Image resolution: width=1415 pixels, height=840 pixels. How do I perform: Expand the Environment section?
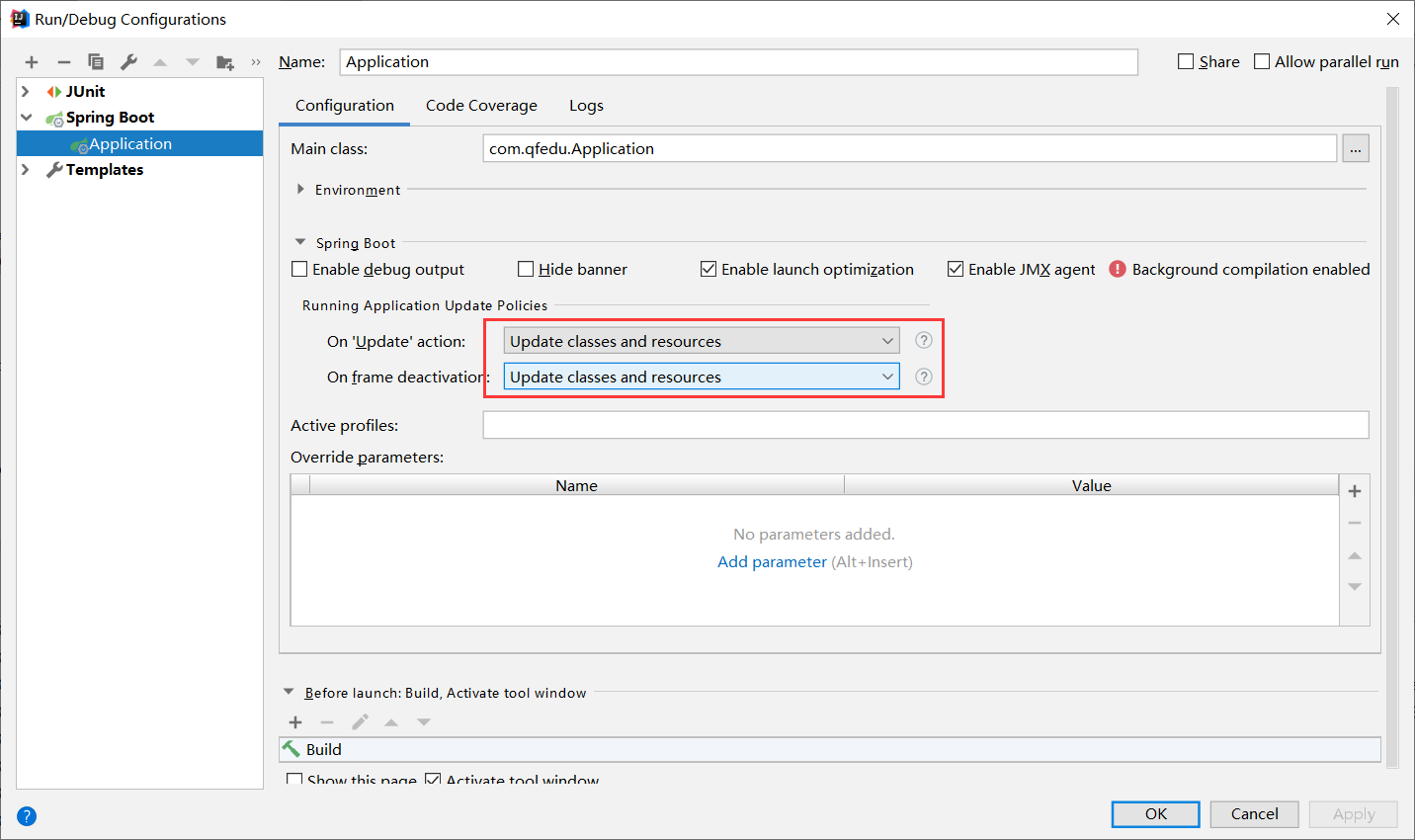point(300,189)
